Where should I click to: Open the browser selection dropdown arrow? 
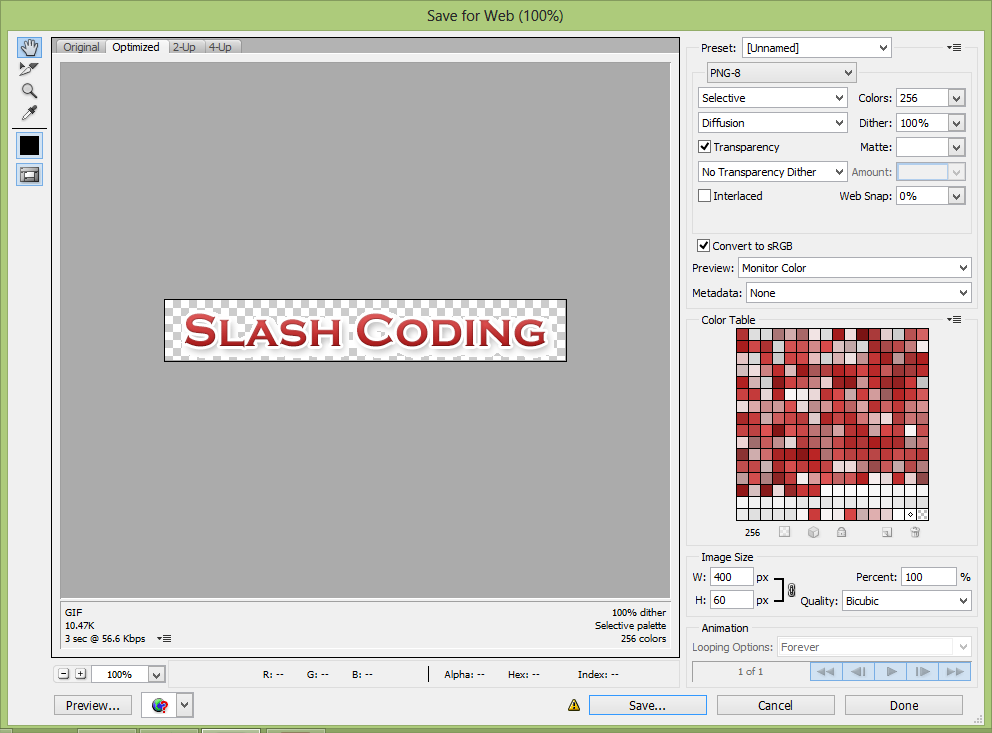coord(184,705)
